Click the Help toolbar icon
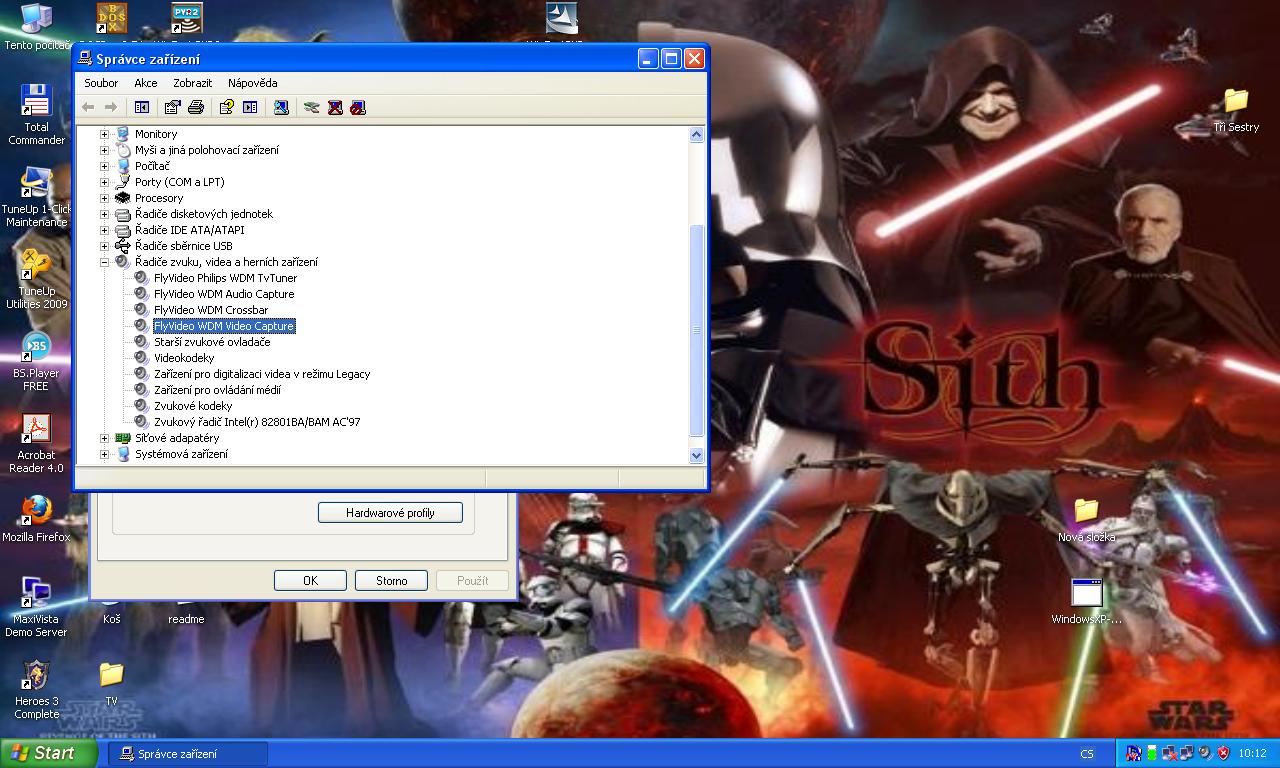1280x768 pixels. tap(227, 107)
